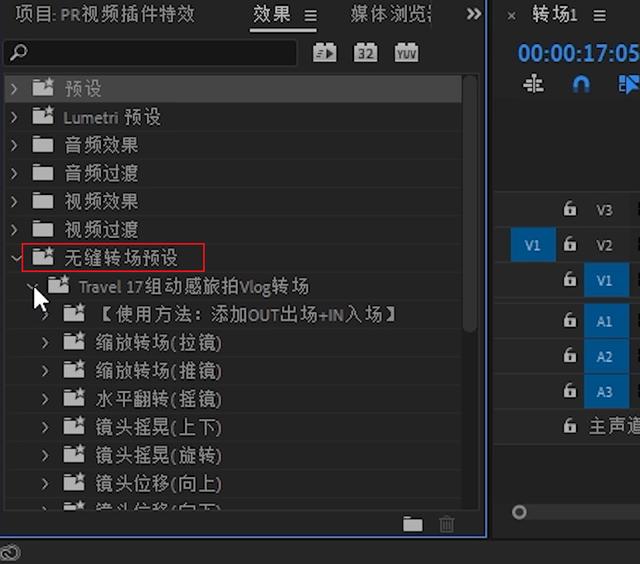Close the 转场1 sequence tab
640x564 pixels.
pos(511,16)
